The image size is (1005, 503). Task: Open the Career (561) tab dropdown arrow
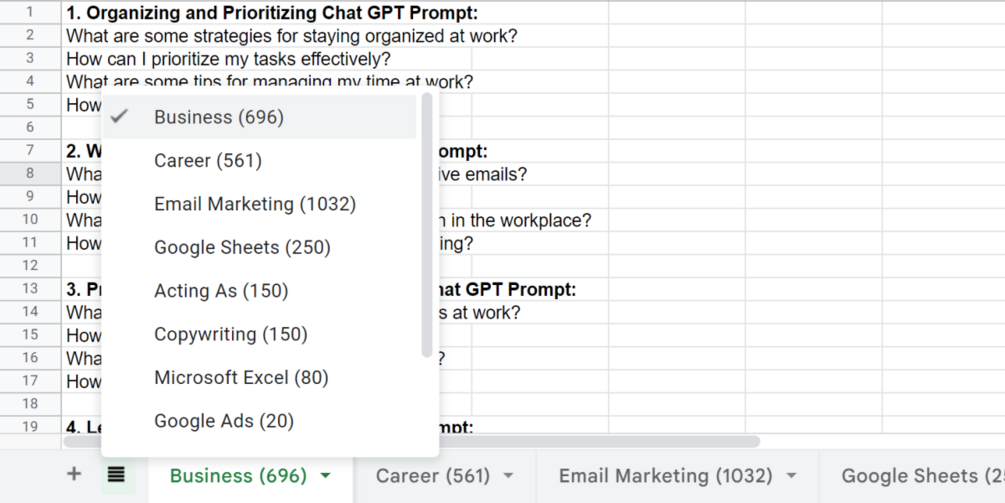pos(508,475)
